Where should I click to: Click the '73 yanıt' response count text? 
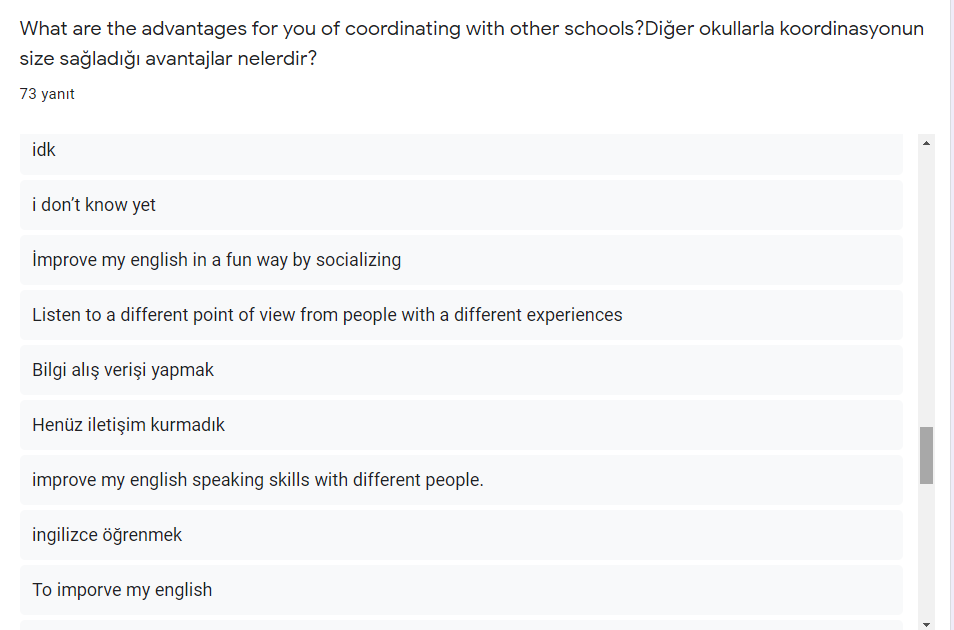click(47, 94)
